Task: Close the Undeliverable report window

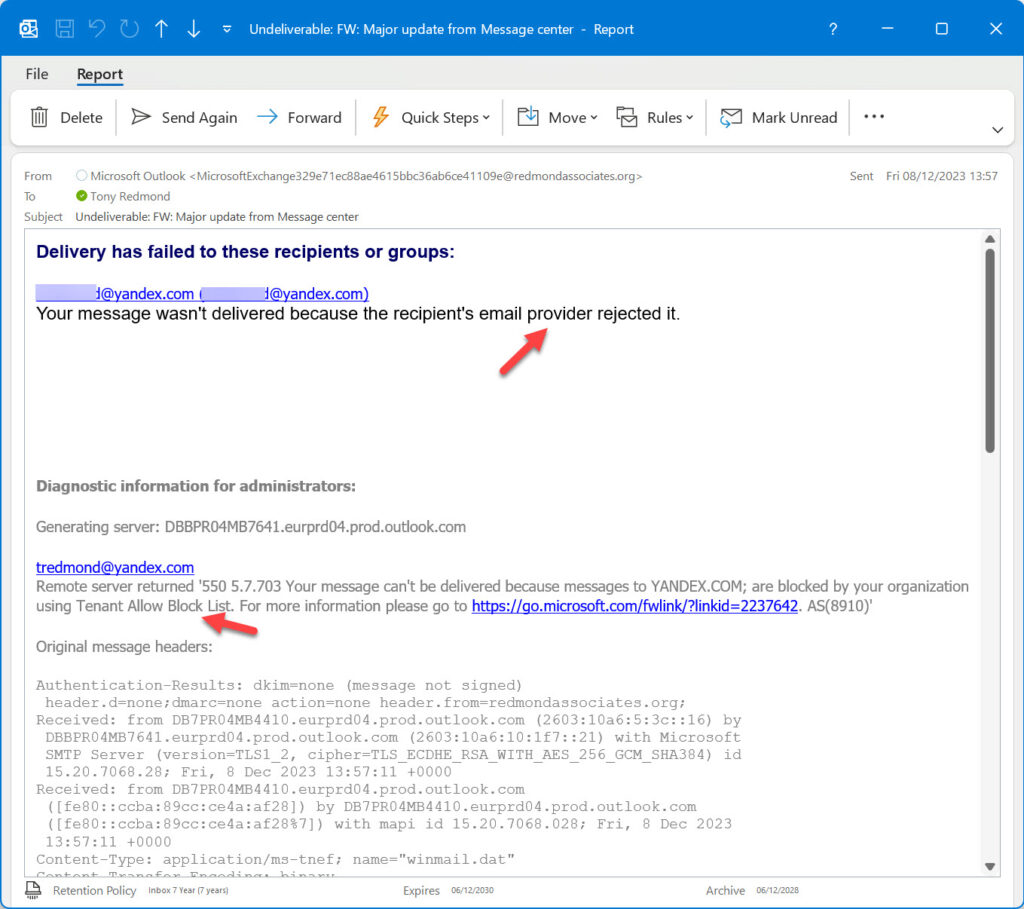Action: click(x=996, y=29)
